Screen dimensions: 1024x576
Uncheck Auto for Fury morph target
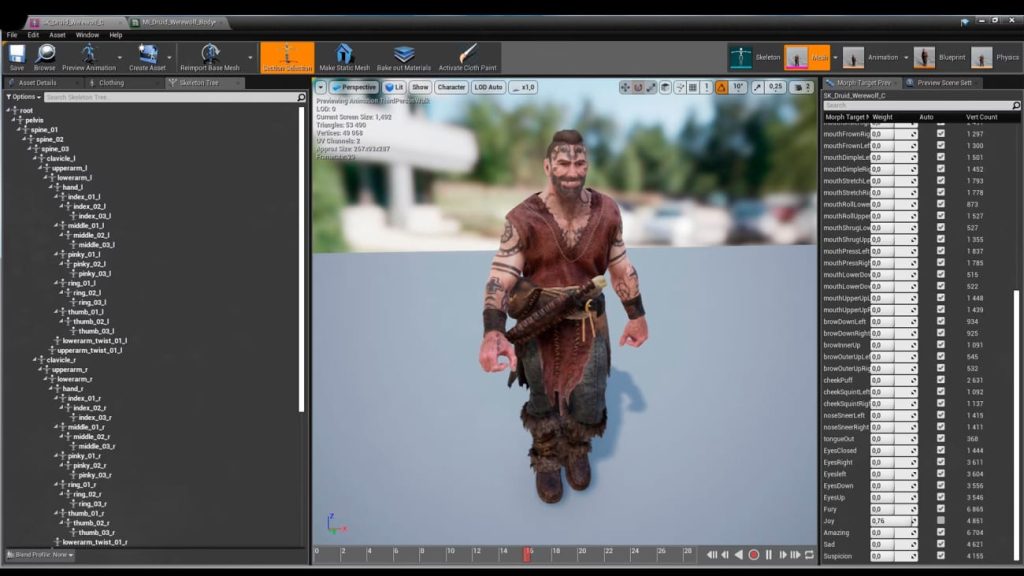tap(940, 509)
